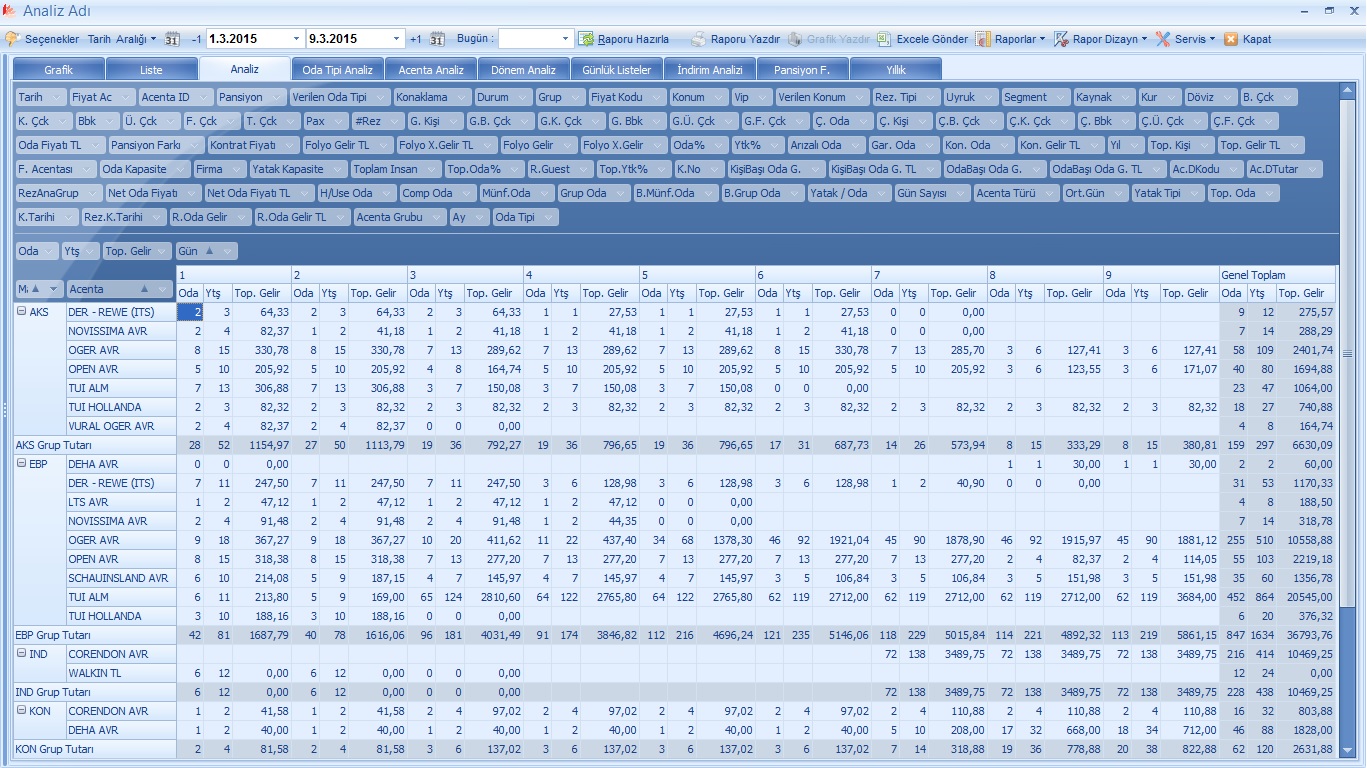The width and height of the screenshot is (1367, 768).
Task: Select DER - REWE (ITS) row under AKS
Action: [120, 312]
